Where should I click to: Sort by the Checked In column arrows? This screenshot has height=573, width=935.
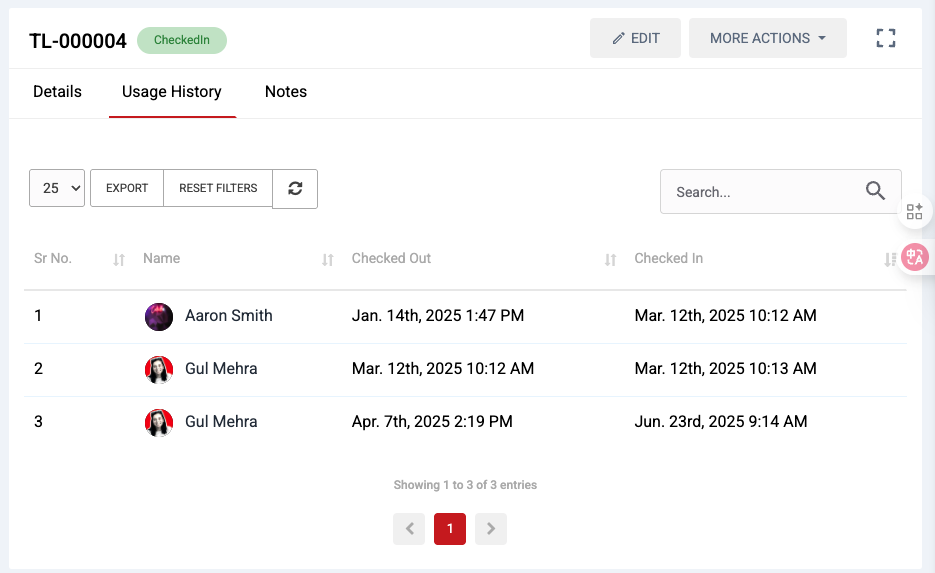tap(889, 260)
